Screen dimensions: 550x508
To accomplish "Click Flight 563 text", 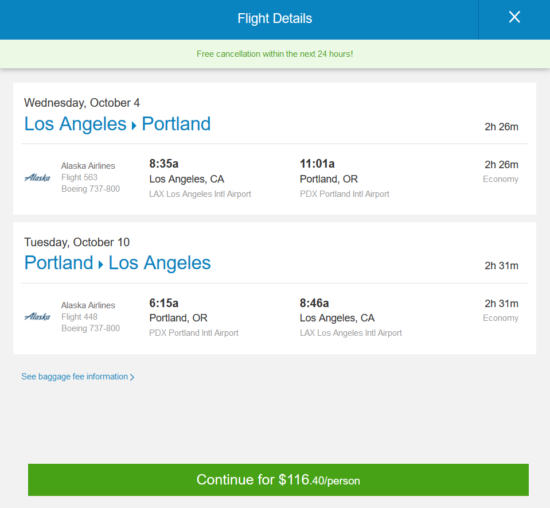I will click(x=79, y=177).
